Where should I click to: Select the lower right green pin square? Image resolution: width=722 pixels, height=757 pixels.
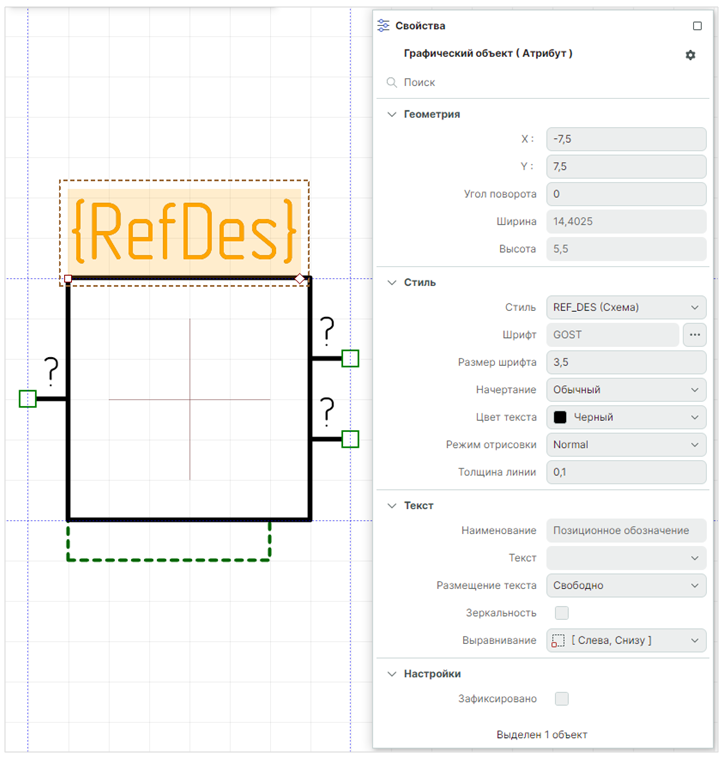pos(350,439)
